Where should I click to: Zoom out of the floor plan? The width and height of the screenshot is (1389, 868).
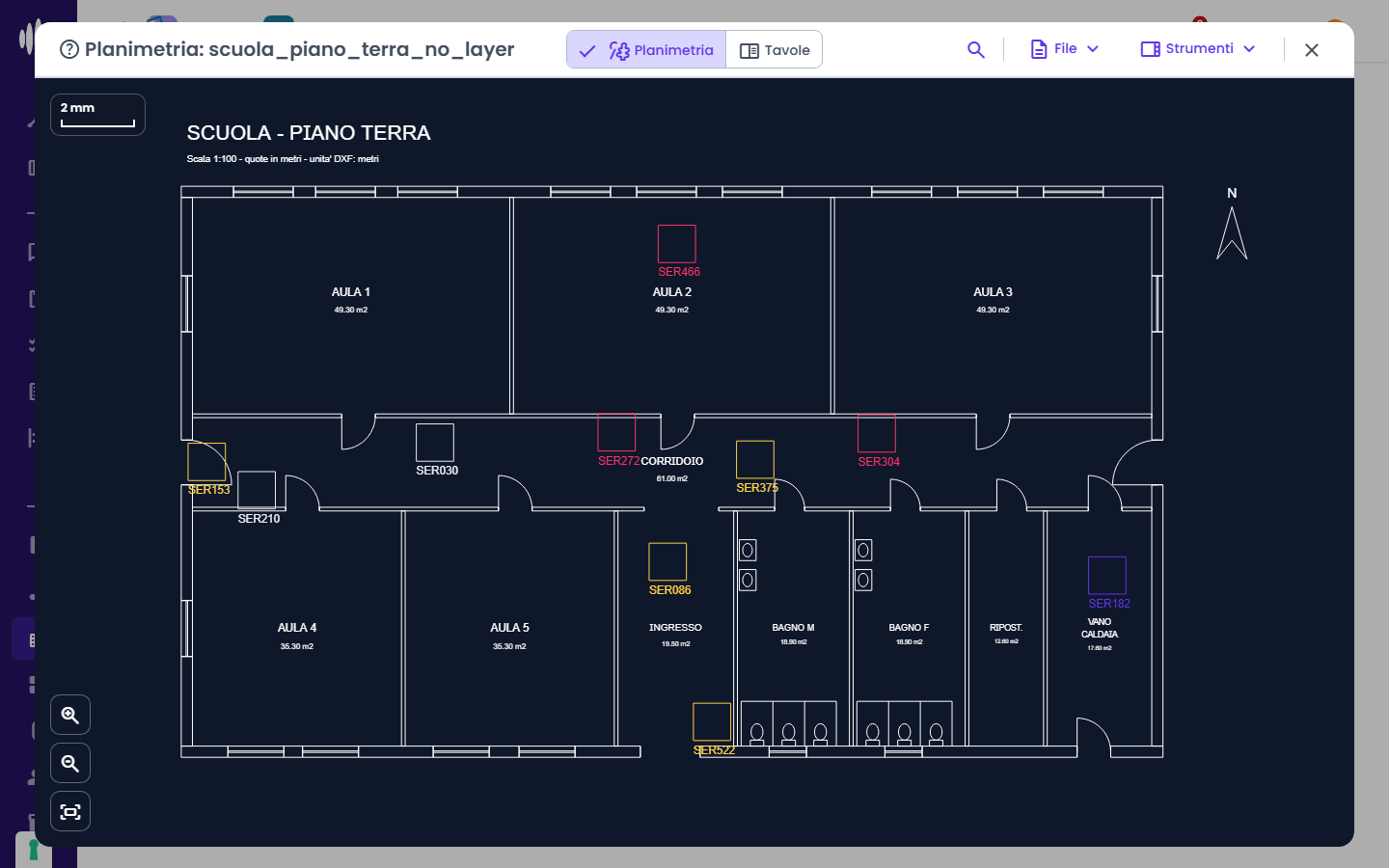pyautogui.click(x=70, y=763)
